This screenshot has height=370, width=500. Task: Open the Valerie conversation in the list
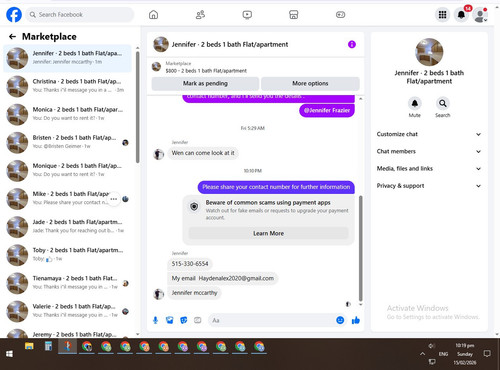coord(68,311)
